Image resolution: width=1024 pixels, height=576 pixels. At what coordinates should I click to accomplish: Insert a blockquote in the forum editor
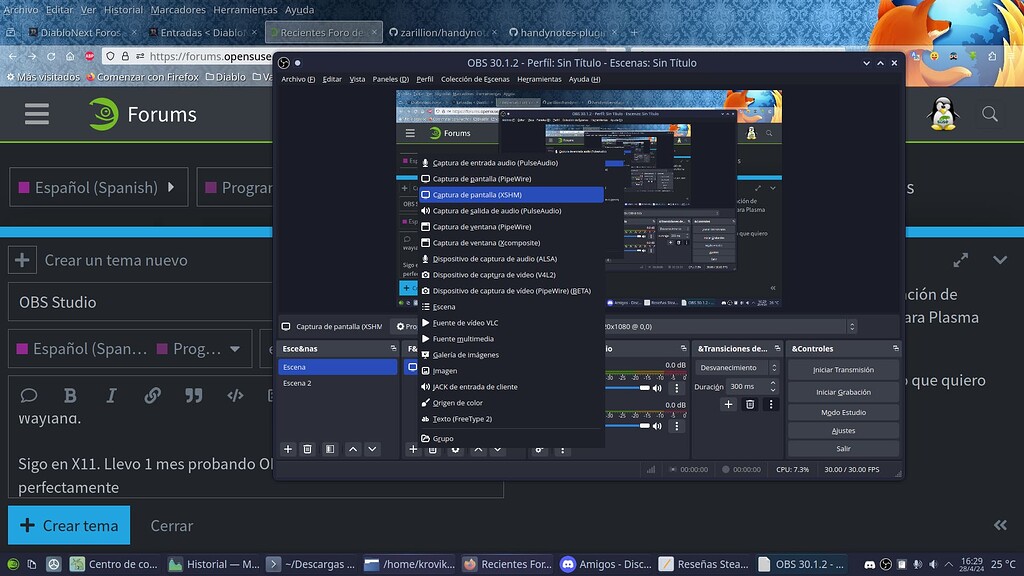[x=191, y=395]
